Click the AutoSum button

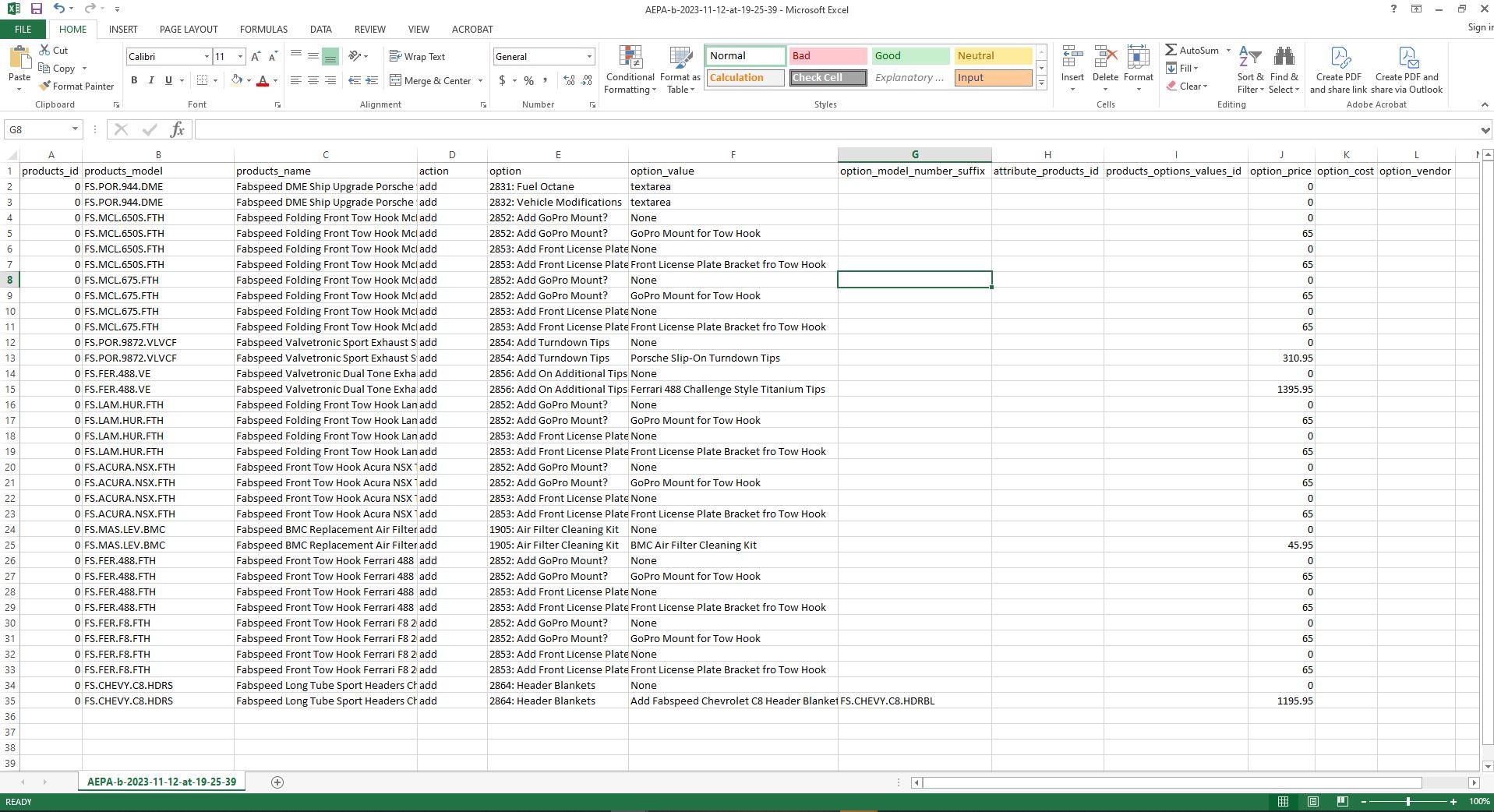point(1192,50)
